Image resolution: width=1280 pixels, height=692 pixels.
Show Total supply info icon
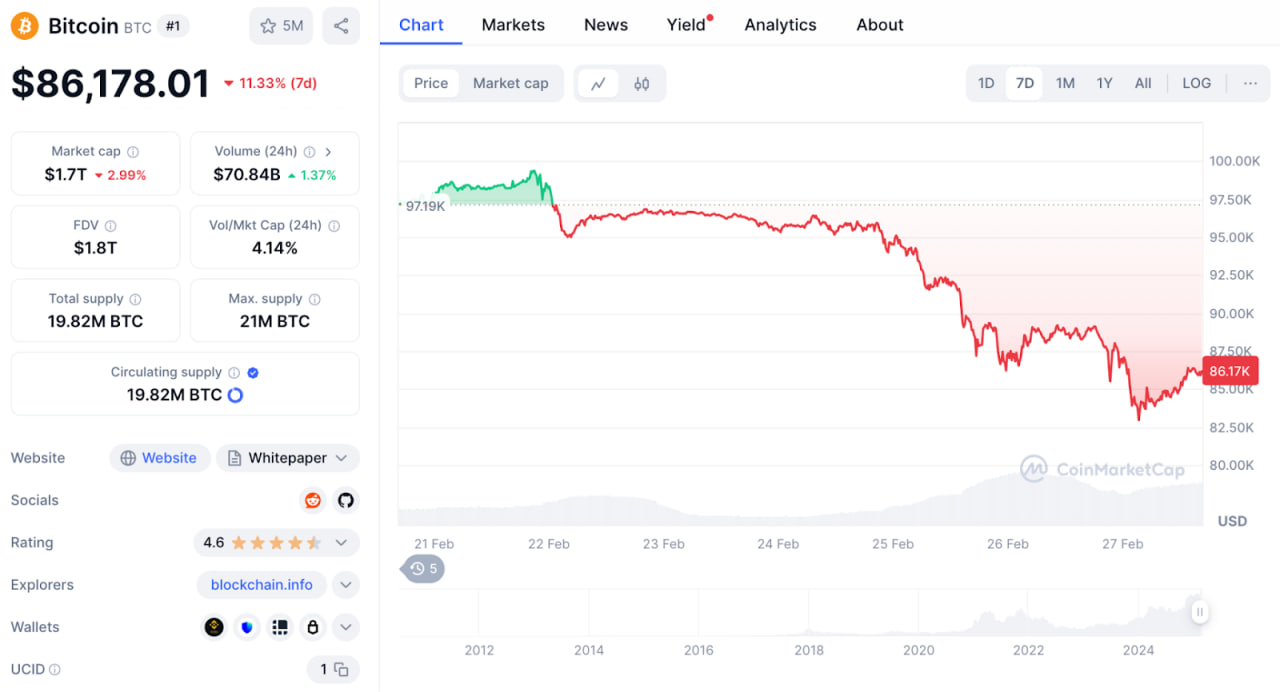click(135, 299)
